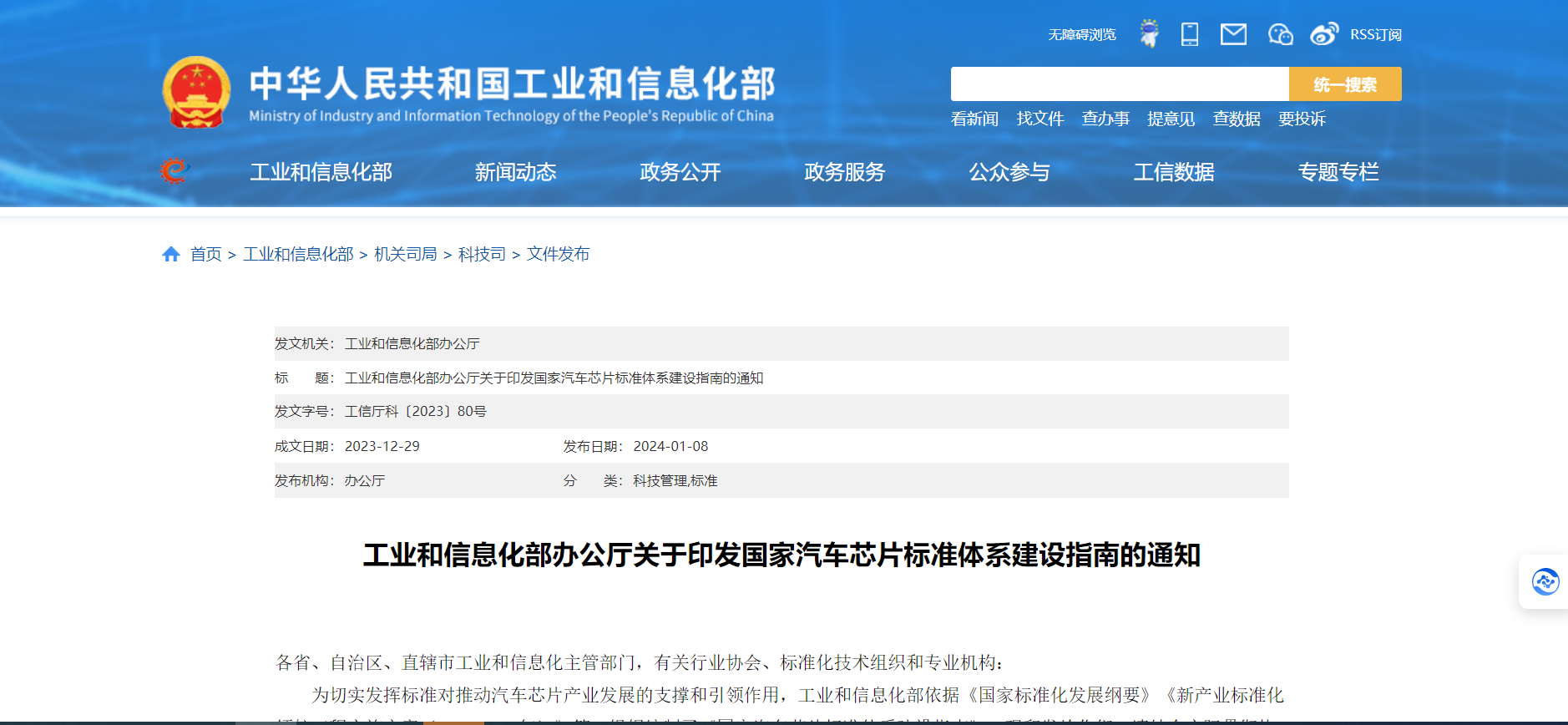Click the English ministry name subtitle
The image size is (1568, 725).
pos(511,116)
